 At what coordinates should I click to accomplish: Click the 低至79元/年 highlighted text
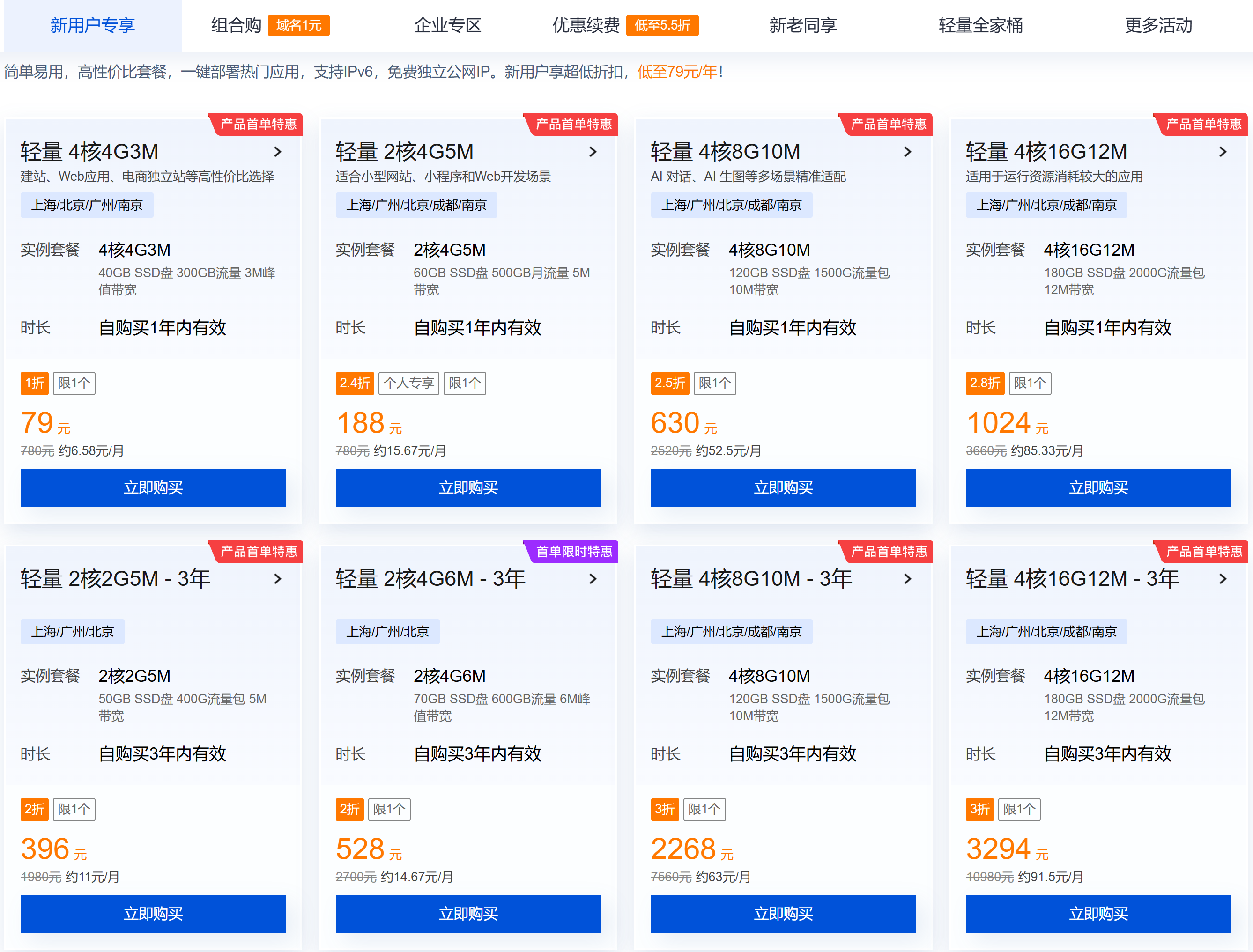[677, 72]
